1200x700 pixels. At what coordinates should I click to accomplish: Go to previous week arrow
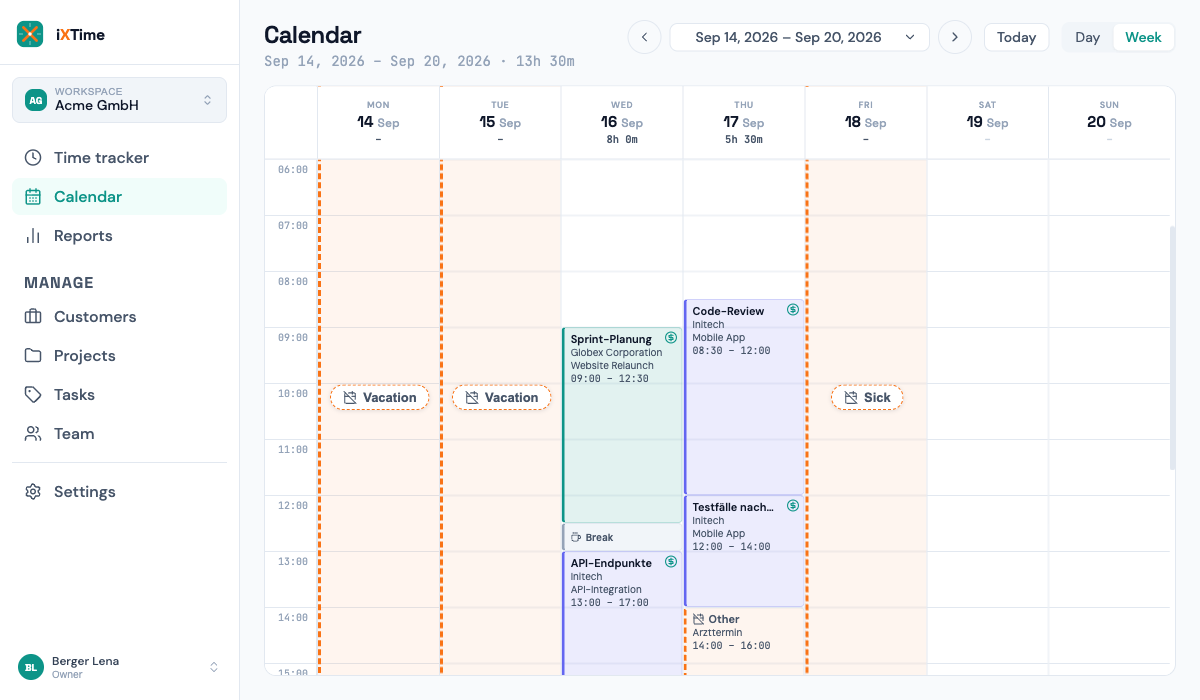tap(644, 37)
